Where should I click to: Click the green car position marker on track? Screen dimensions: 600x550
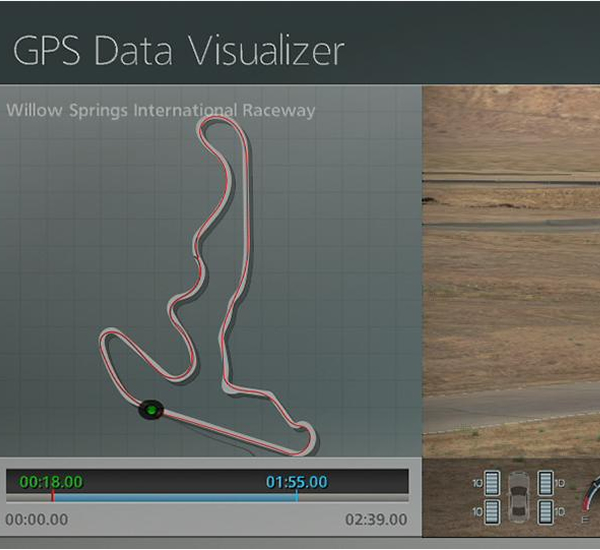(x=151, y=409)
